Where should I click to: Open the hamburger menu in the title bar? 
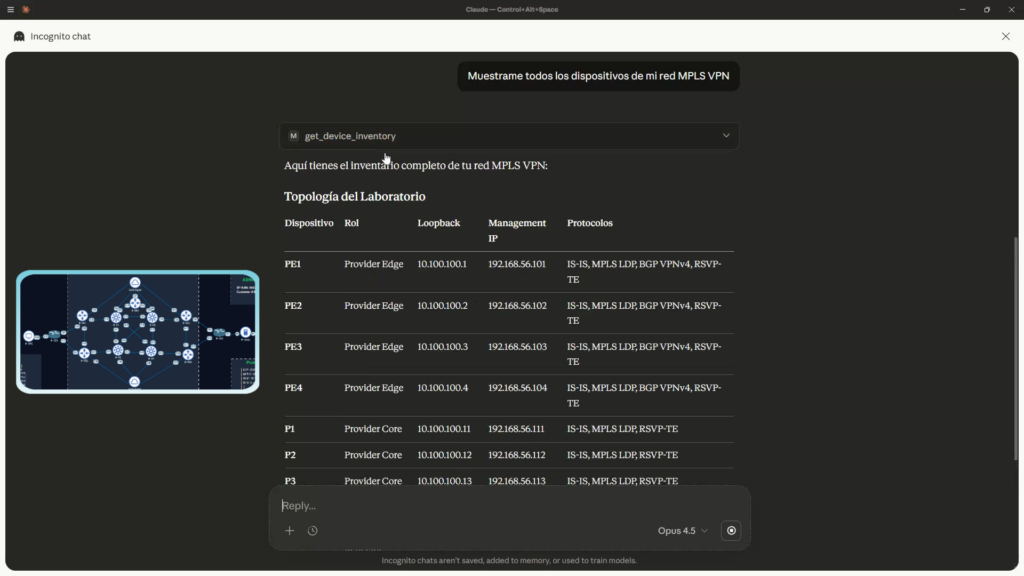coord(10,9)
